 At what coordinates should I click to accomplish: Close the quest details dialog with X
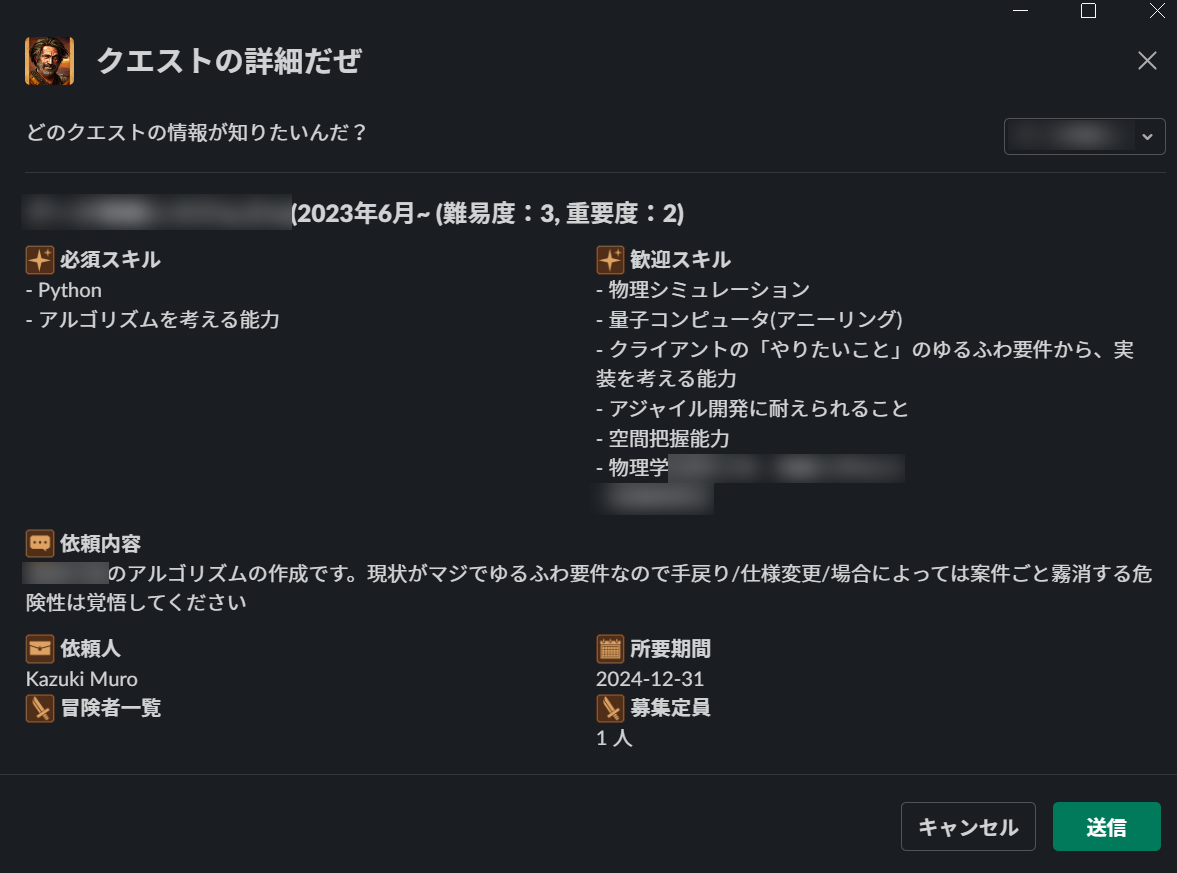[x=1147, y=61]
